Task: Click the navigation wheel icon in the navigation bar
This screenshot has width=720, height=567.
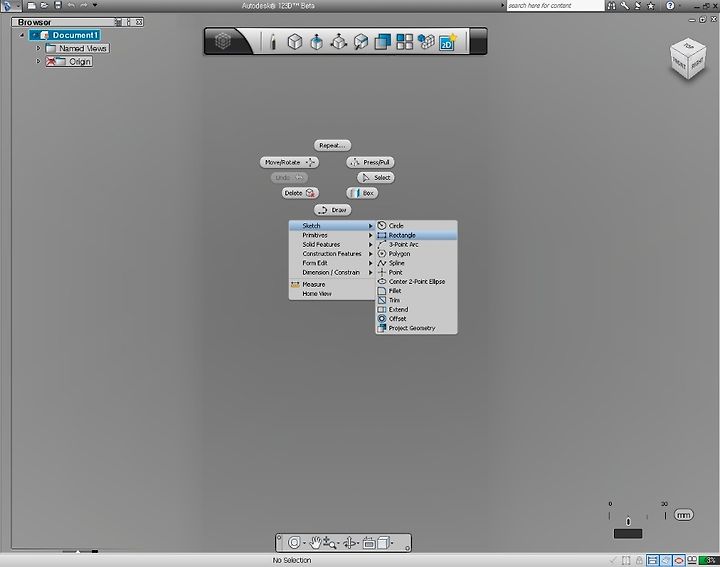Action: coord(294,543)
